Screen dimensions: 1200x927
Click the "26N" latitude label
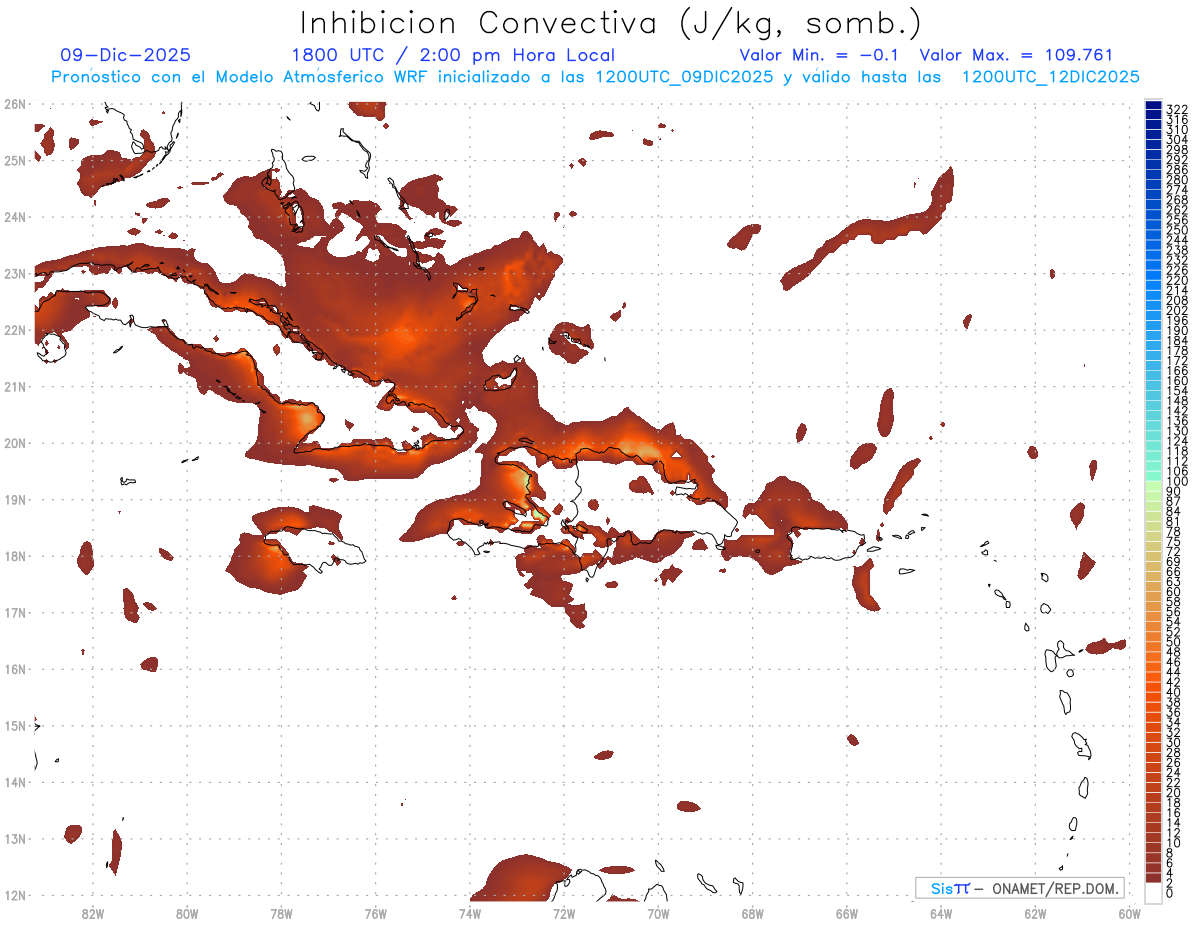(15, 104)
